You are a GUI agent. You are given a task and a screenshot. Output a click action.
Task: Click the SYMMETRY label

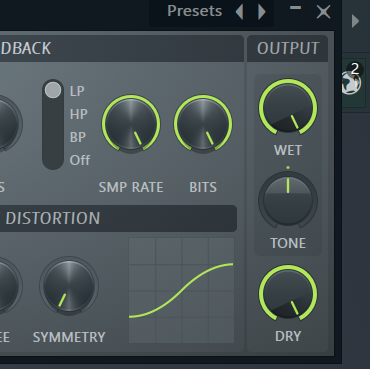(69, 337)
